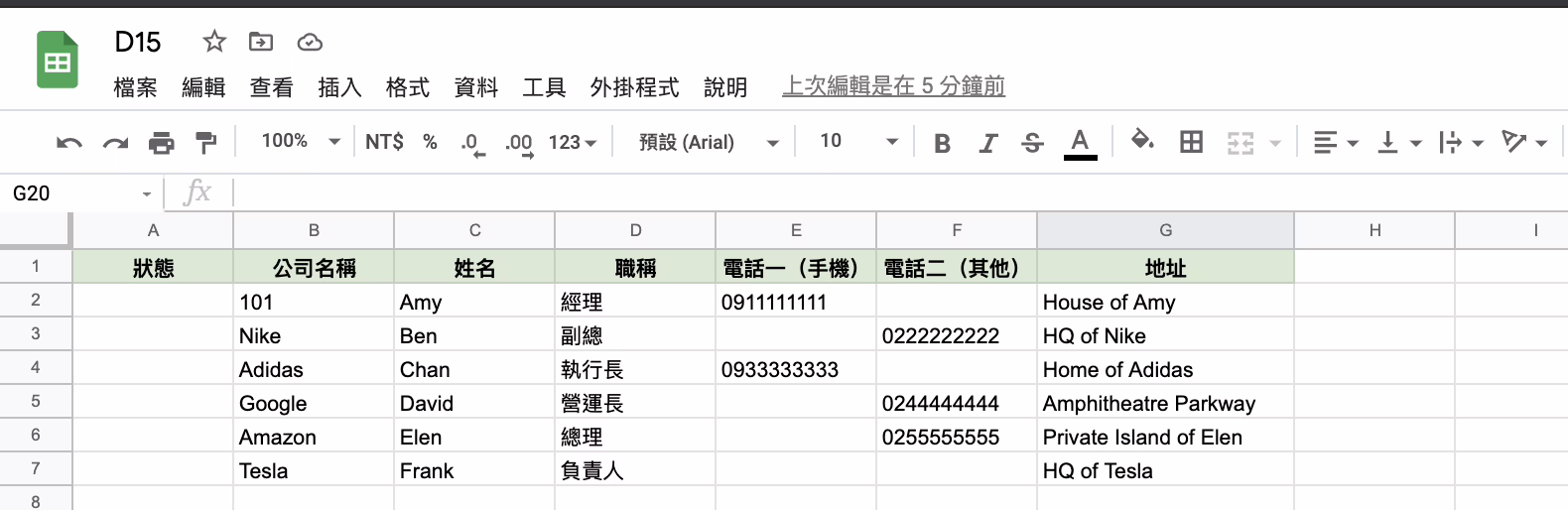1568x510 pixels.
Task: Activate the paint format tool
Action: (205, 143)
